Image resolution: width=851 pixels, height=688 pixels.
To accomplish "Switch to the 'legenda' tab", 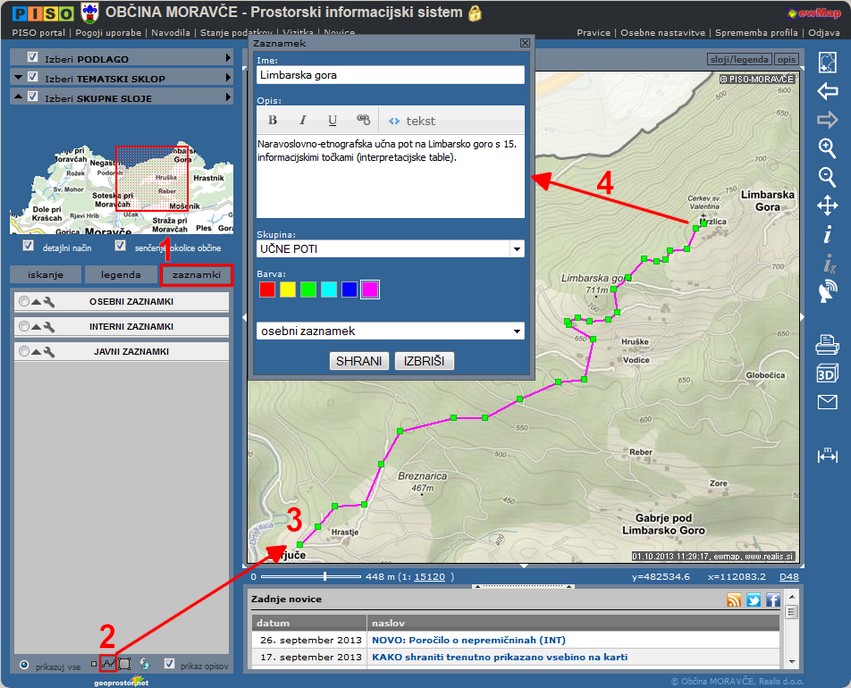I will tap(120, 275).
